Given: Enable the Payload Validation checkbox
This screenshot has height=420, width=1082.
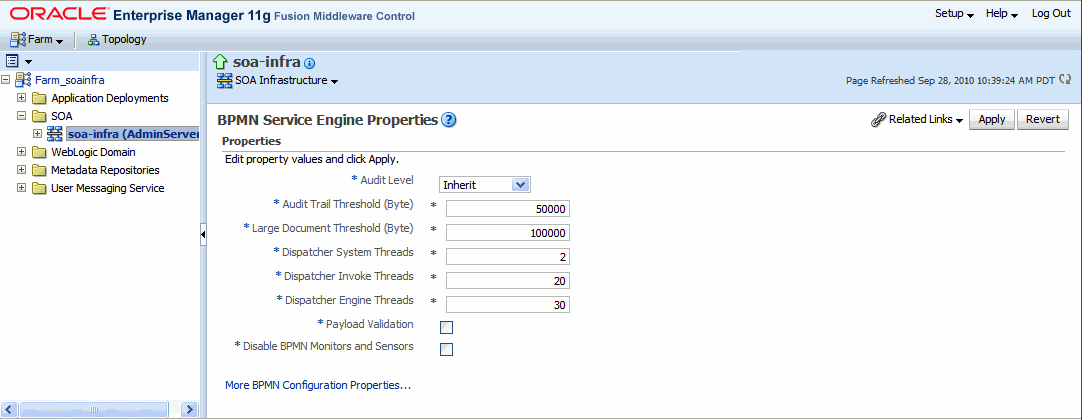Looking at the screenshot, I should [x=446, y=328].
